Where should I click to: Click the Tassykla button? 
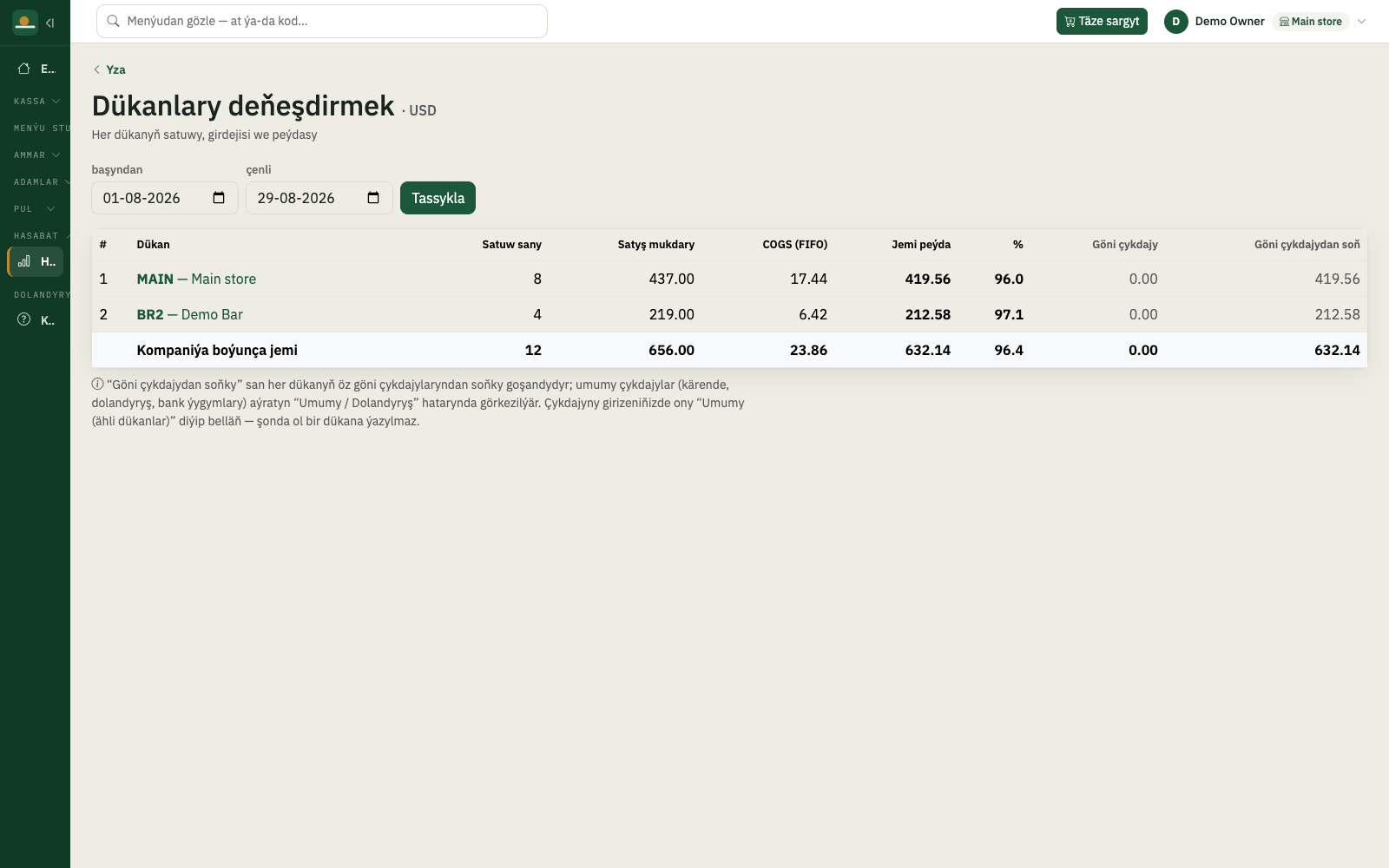[x=438, y=198]
